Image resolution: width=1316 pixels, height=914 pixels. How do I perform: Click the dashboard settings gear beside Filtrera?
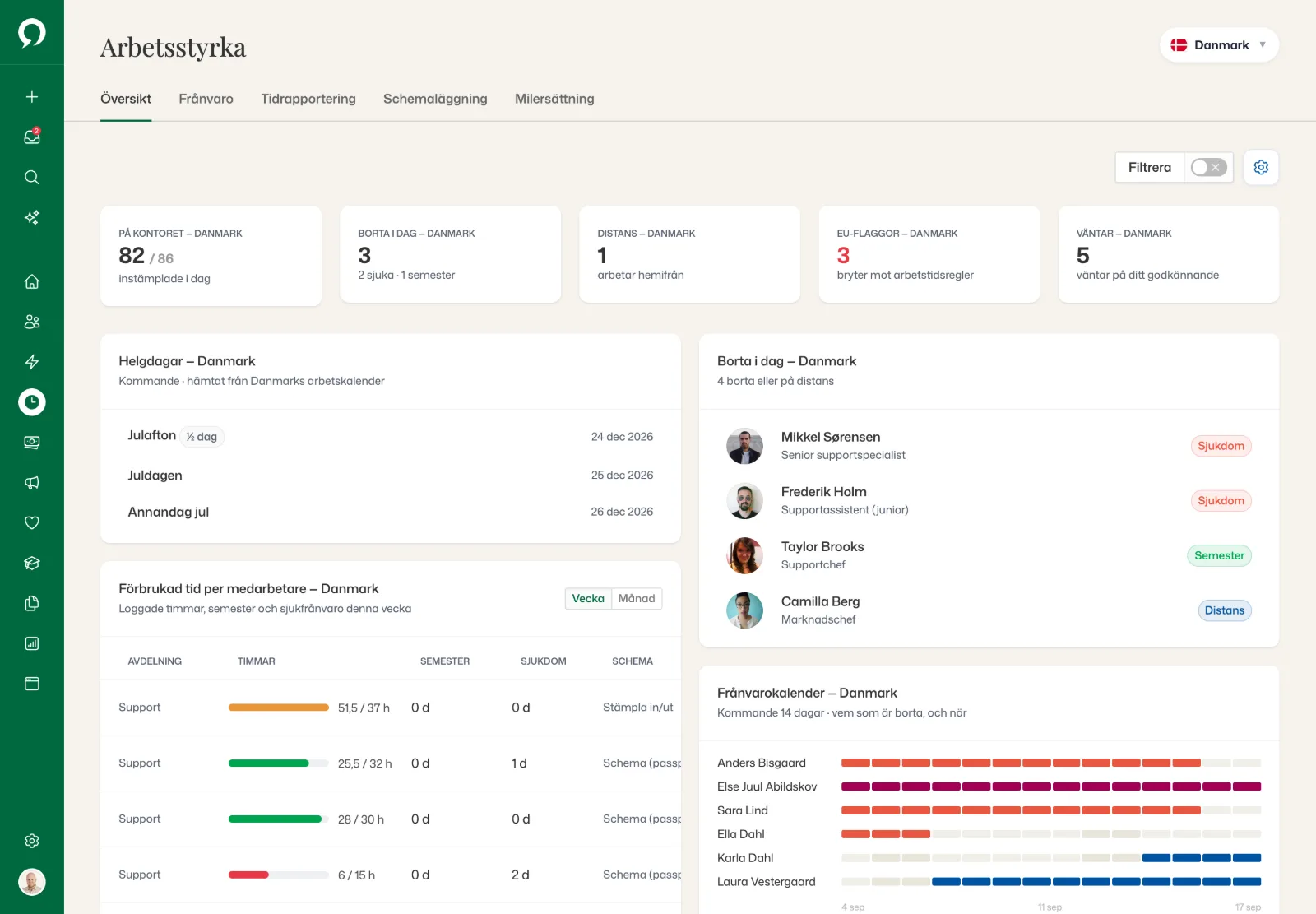[1261, 167]
